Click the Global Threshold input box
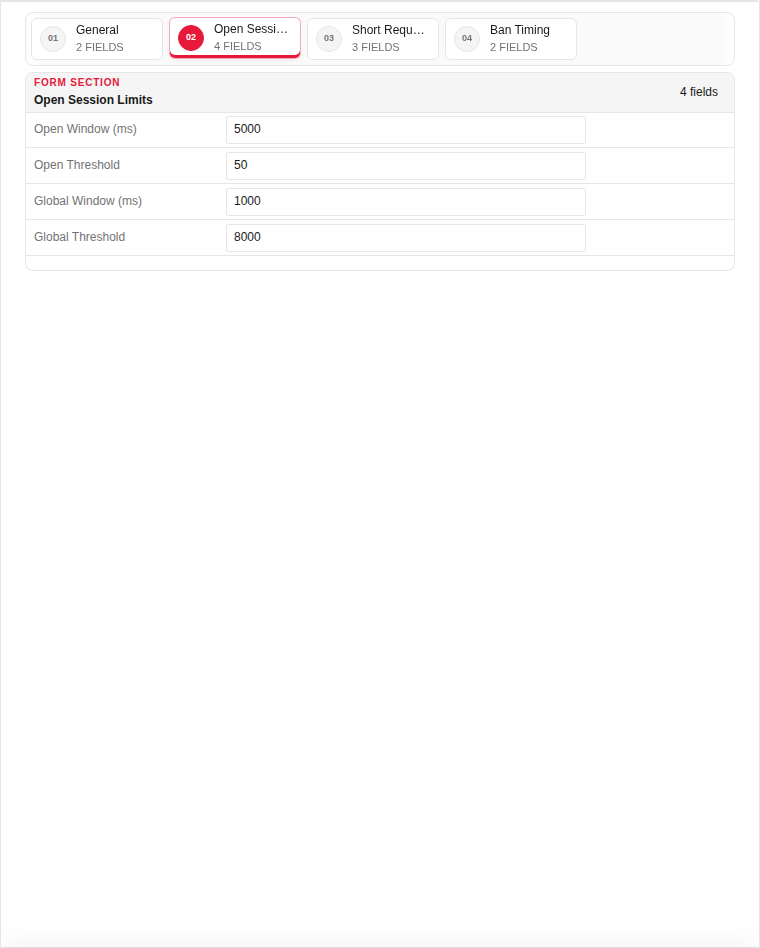760x948 pixels. [406, 238]
